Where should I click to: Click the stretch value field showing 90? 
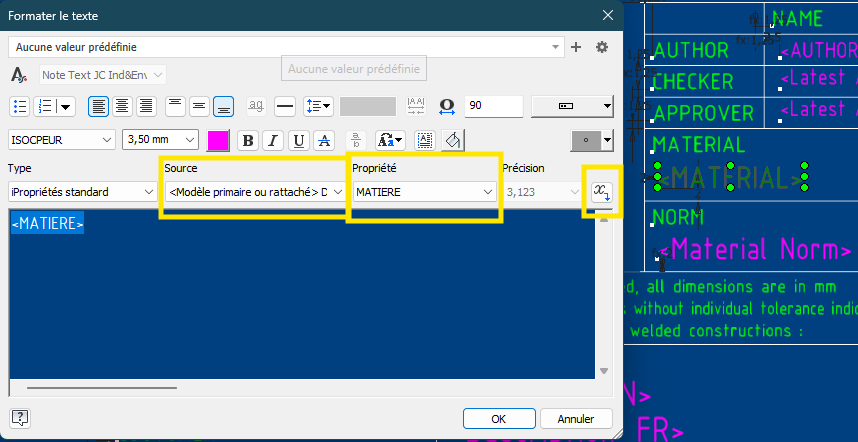pyautogui.click(x=492, y=106)
